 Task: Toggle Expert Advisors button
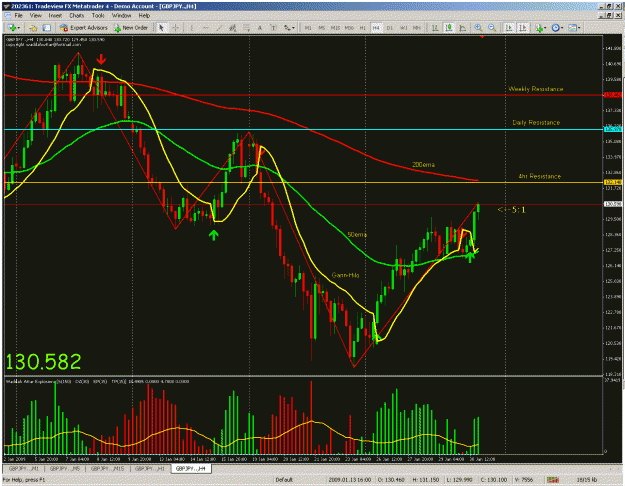(84, 28)
